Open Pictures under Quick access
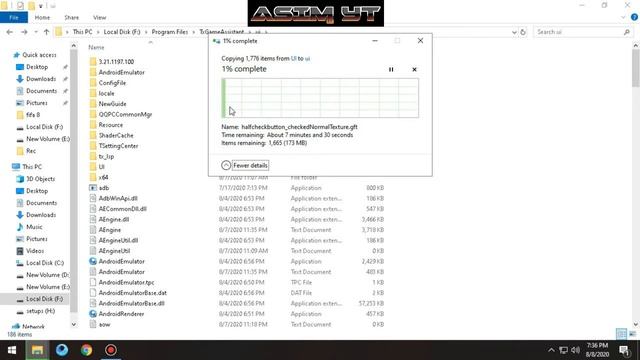640x360 pixels. [x=37, y=103]
